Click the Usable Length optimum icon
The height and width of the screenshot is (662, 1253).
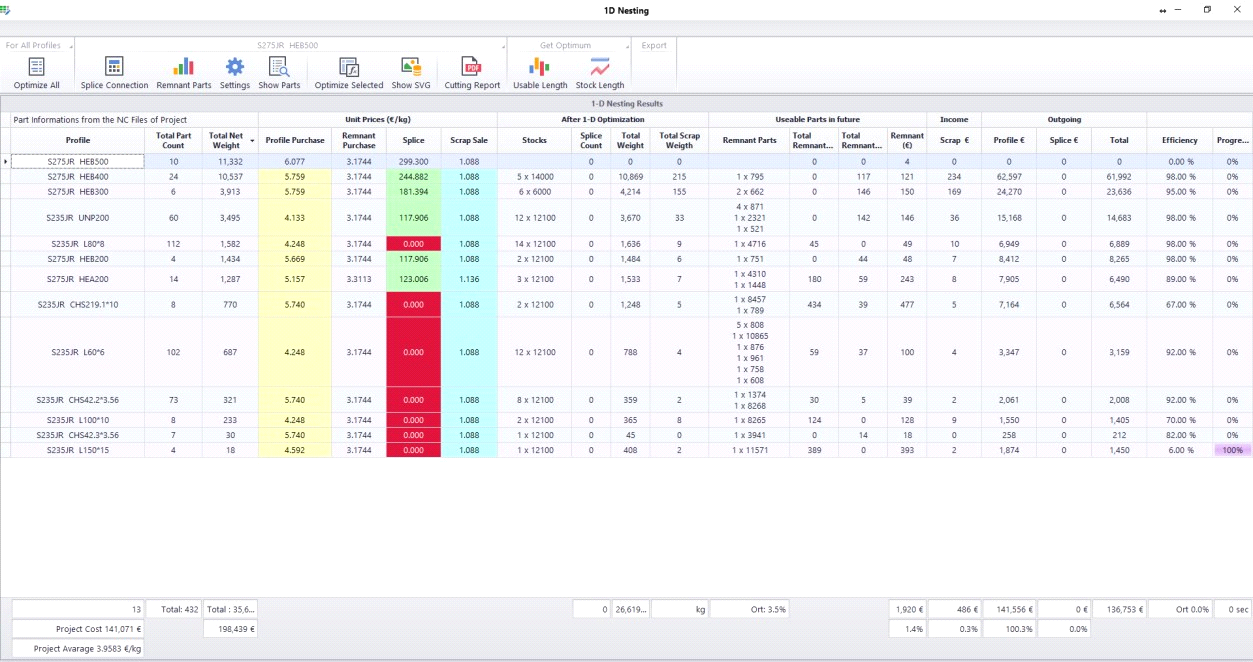point(539,68)
